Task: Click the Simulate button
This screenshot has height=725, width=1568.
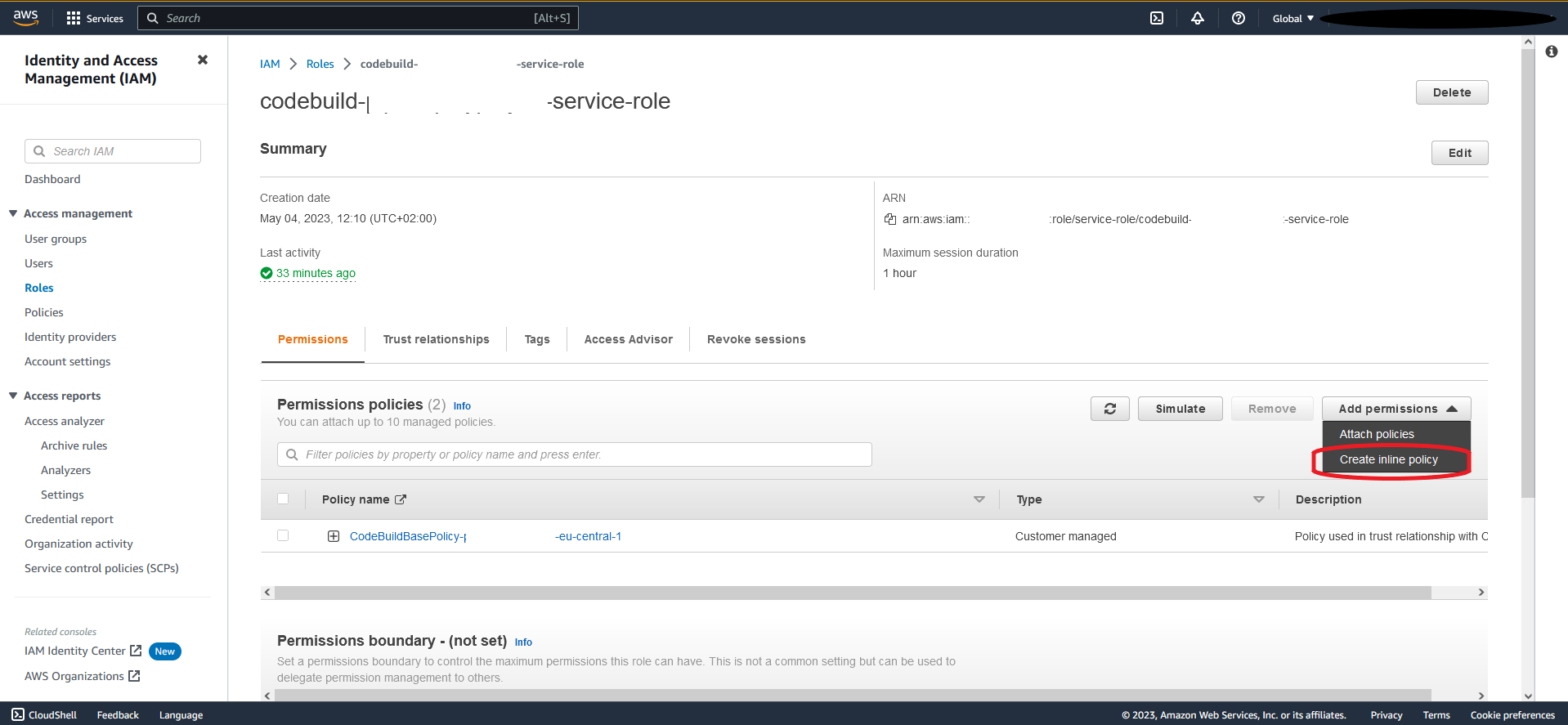Action: click(1180, 409)
